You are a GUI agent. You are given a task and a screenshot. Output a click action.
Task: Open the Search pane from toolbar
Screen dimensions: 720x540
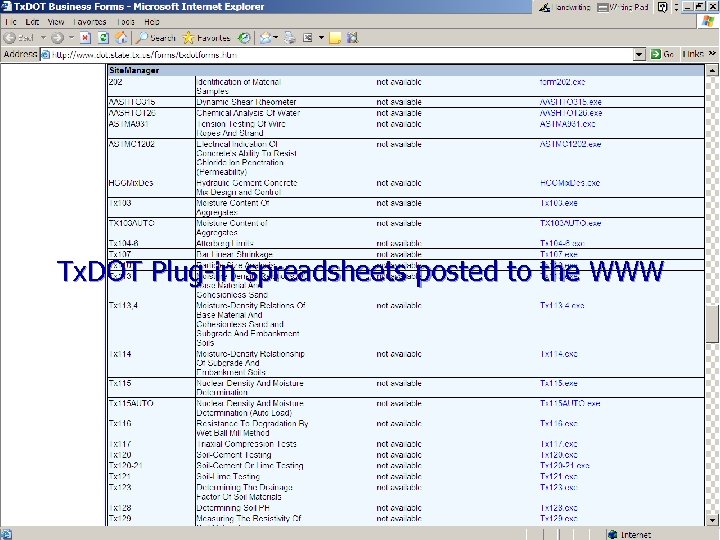click(x=156, y=38)
